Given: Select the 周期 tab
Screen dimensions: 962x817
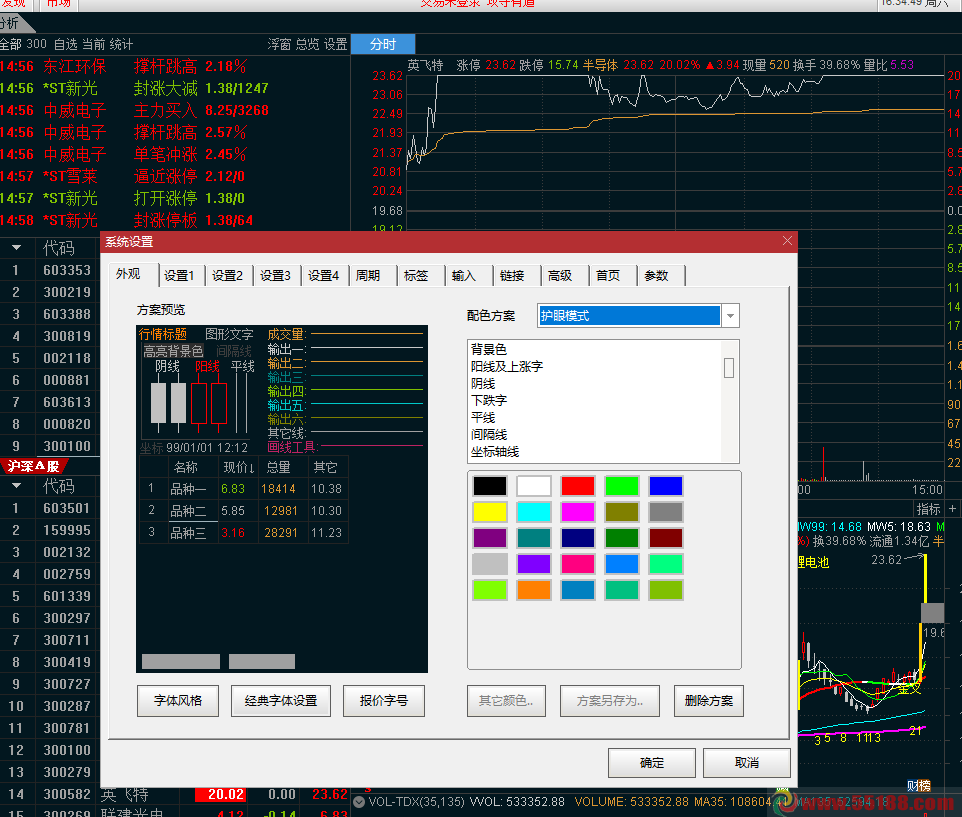Looking at the screenshot, I should pos(368,276).
